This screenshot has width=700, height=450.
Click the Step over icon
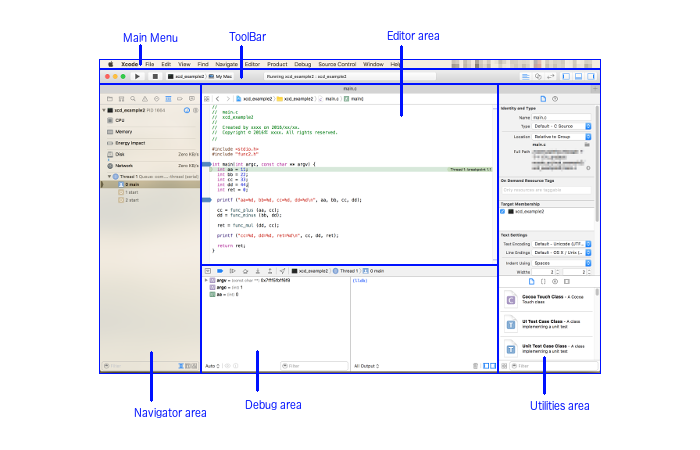coord(245,271)
